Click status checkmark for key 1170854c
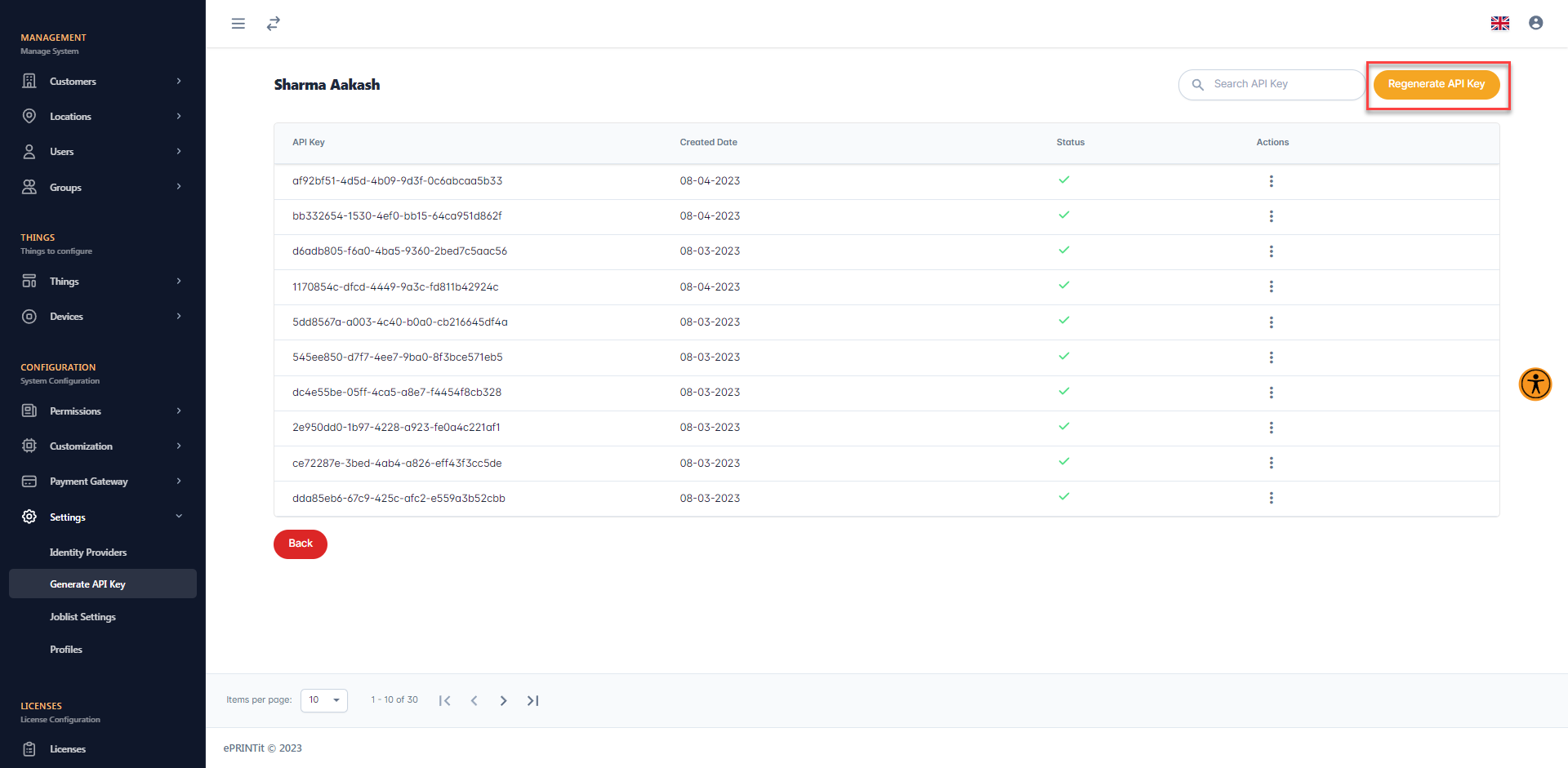 pos(1063,286)
